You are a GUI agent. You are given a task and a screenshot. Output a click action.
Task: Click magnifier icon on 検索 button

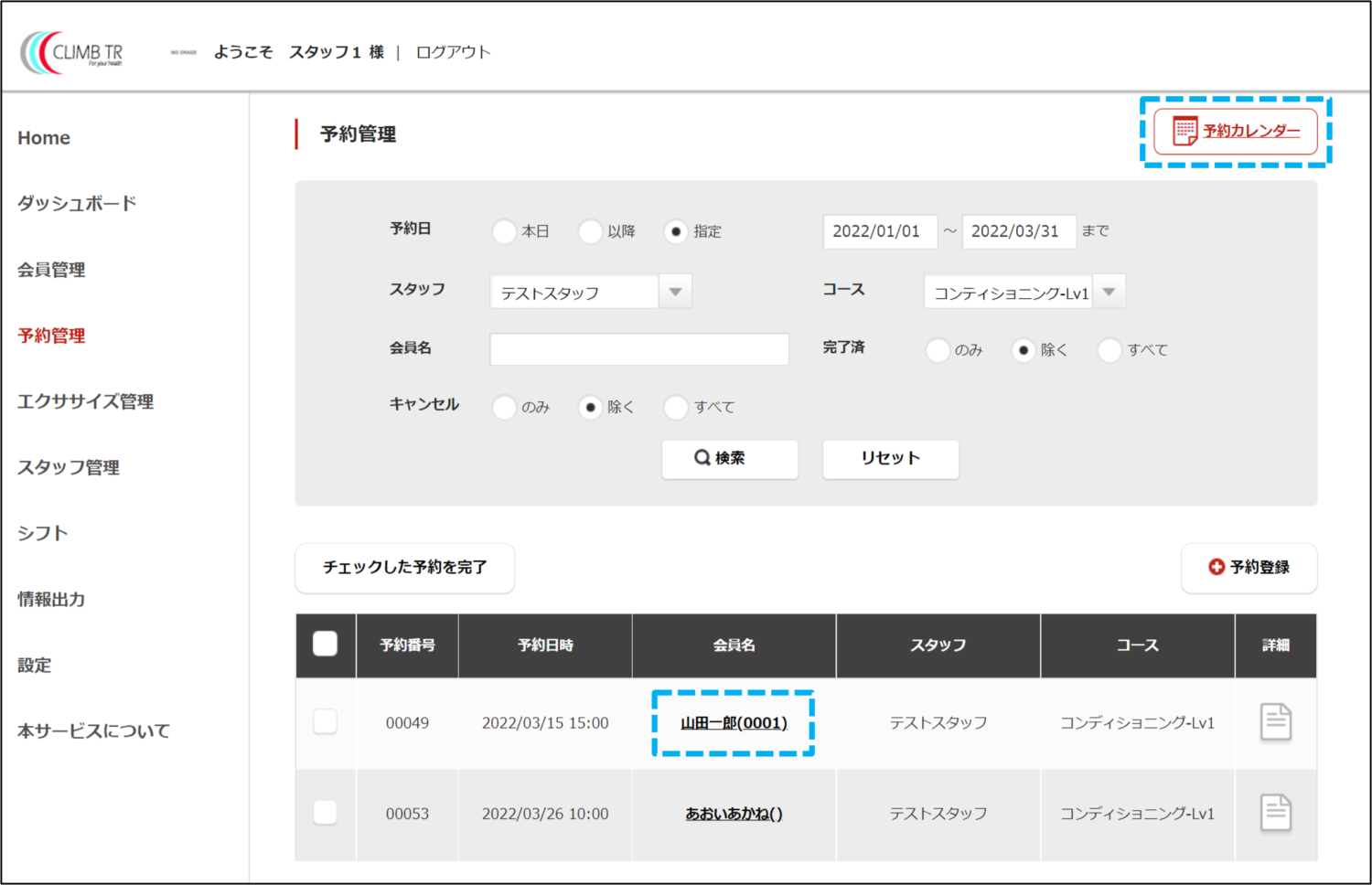click(702, 458)
